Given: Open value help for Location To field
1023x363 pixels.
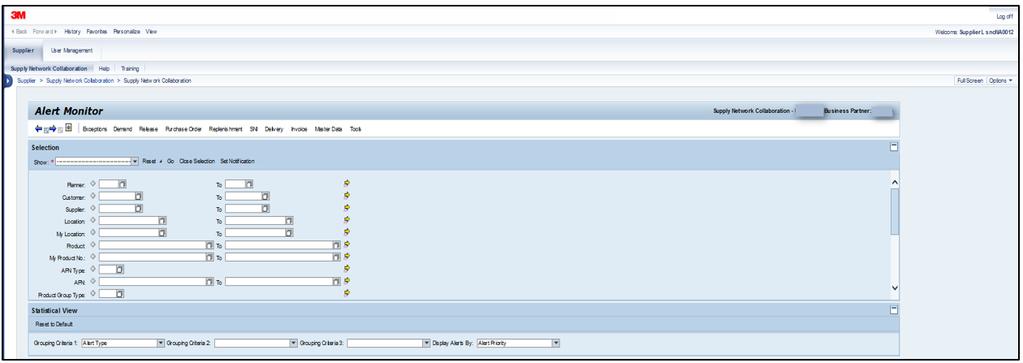Looking at the screenshot, I should click(289, 221).
